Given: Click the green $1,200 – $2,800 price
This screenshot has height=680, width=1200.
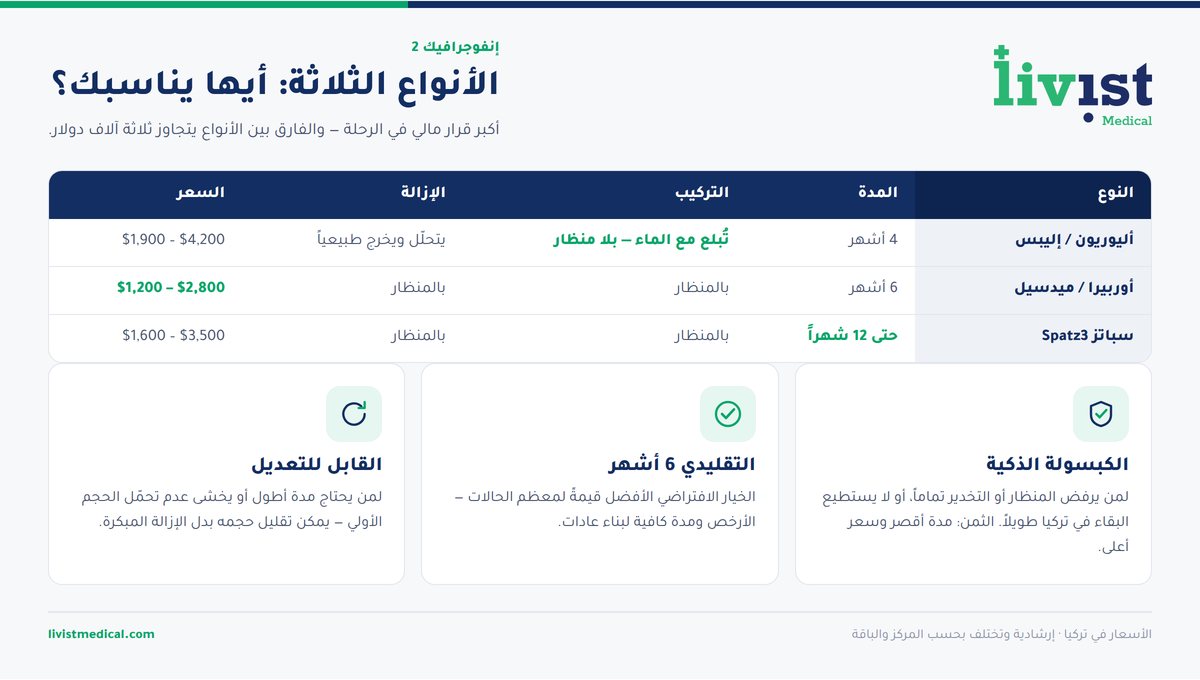Looking at the screenshot, I should 171,288.
